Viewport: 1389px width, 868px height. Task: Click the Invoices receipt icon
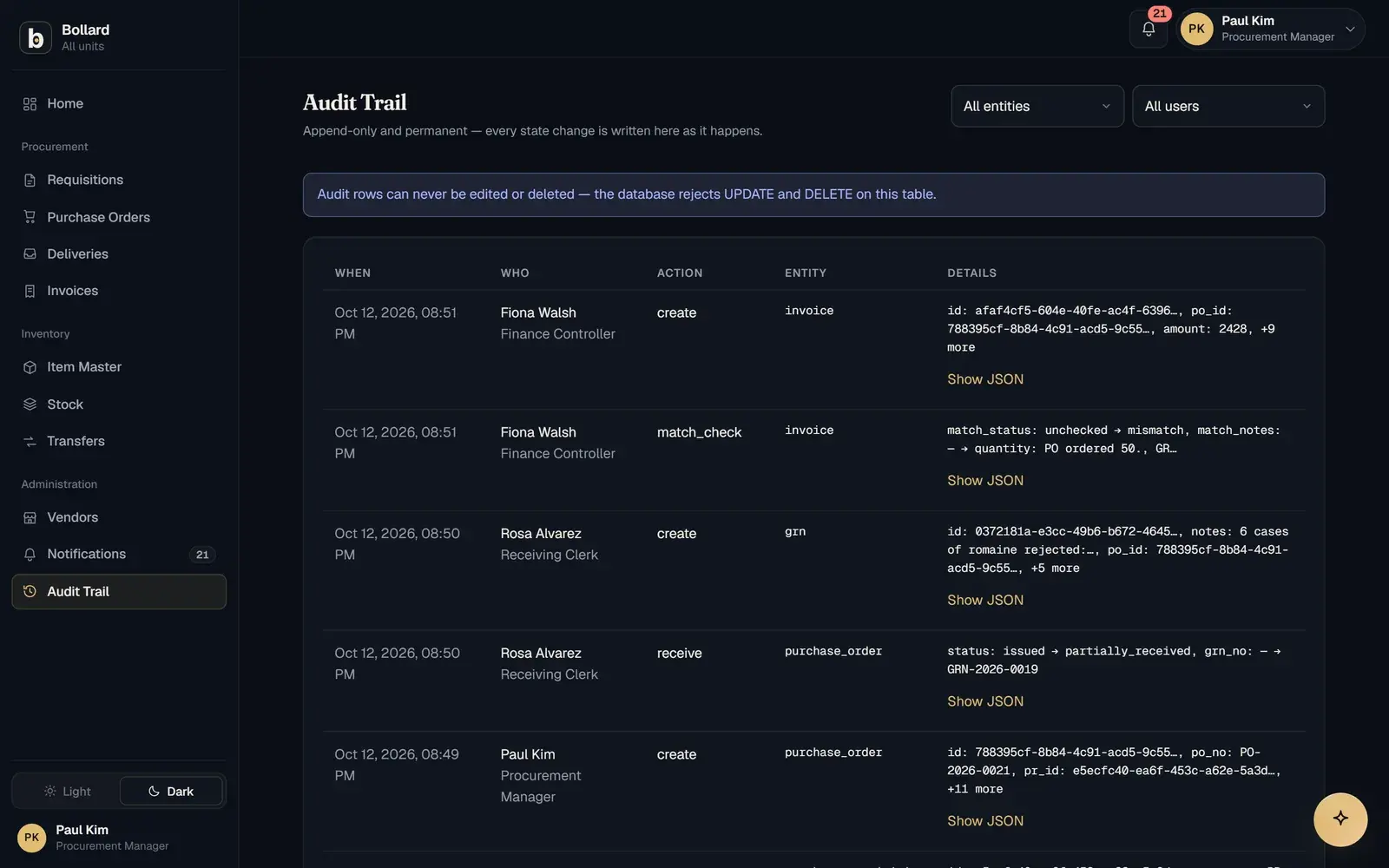coord(30,291)
